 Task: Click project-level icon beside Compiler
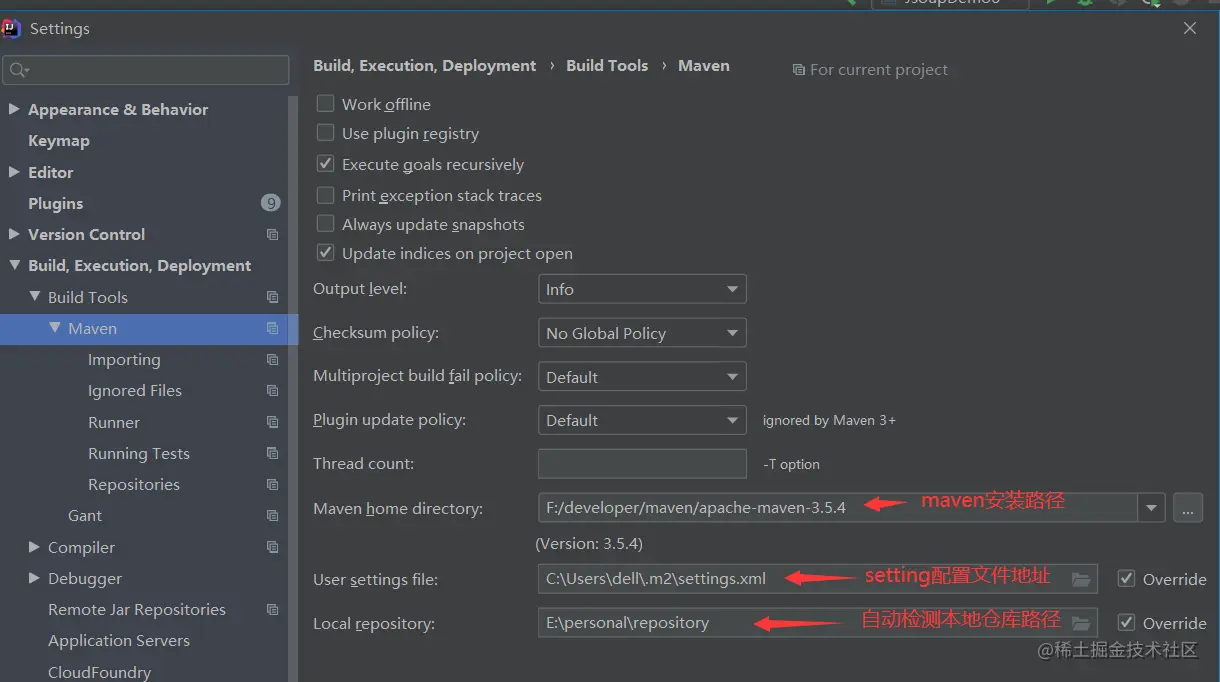pyautogui.click(x=272, y=547)
